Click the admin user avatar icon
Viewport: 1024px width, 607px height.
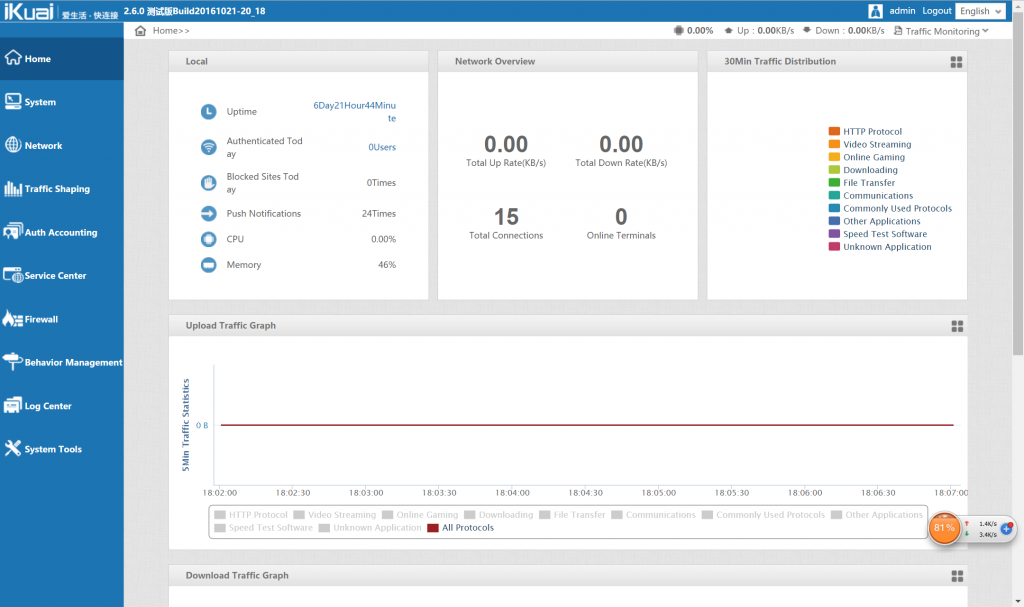coord(875,11)
